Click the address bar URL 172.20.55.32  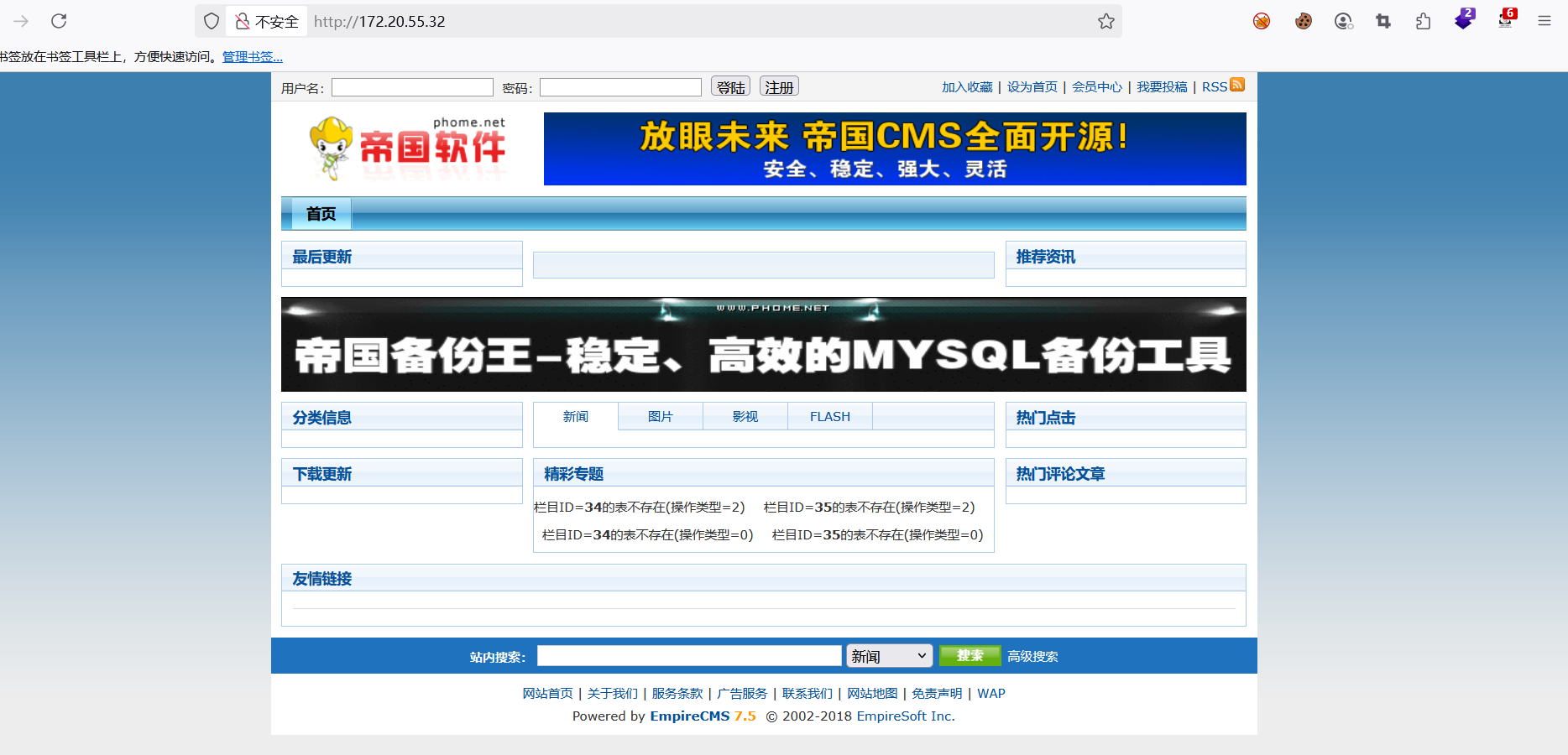coord(379,22)
